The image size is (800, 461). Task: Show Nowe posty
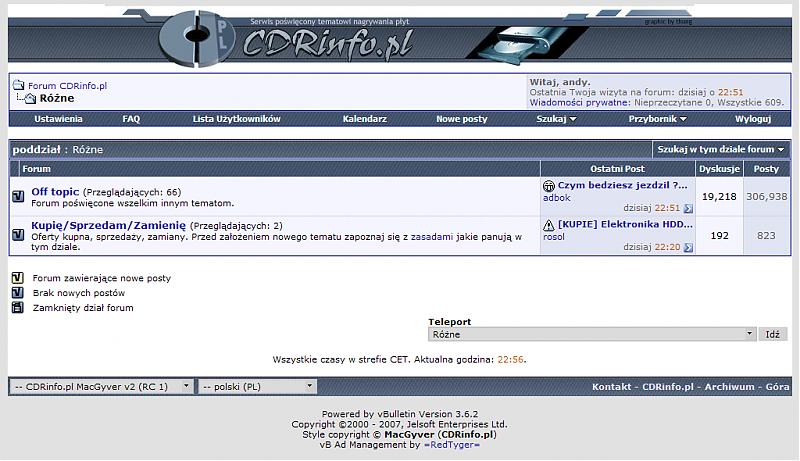click(x=462, y=119)
